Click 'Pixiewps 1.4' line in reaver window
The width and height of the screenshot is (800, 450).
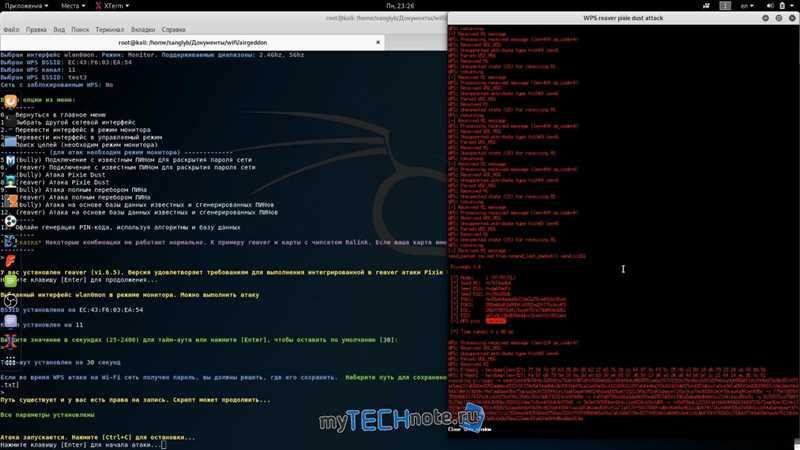click(x=465, y=267)
